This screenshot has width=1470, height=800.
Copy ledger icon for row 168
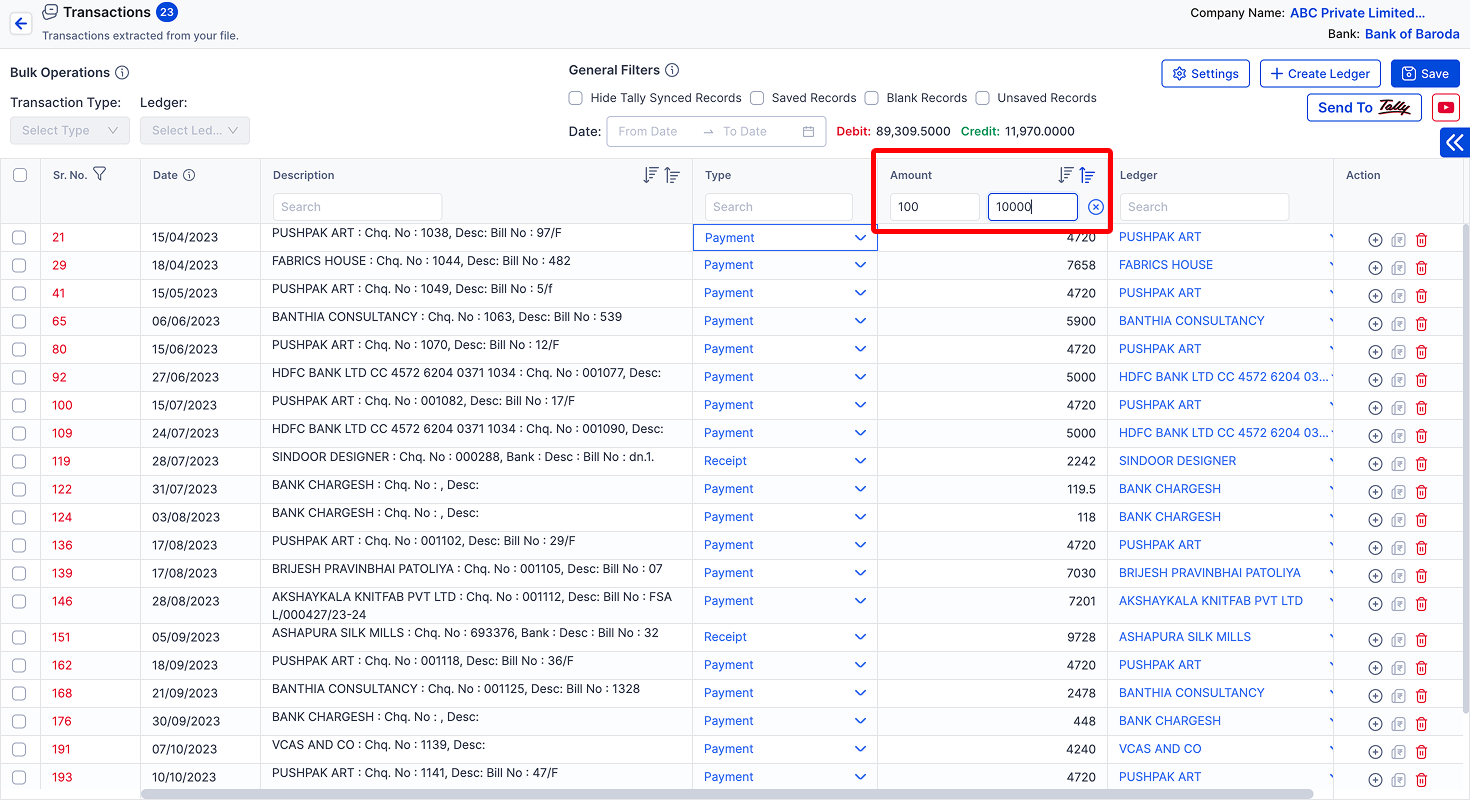pos(1398,696)
